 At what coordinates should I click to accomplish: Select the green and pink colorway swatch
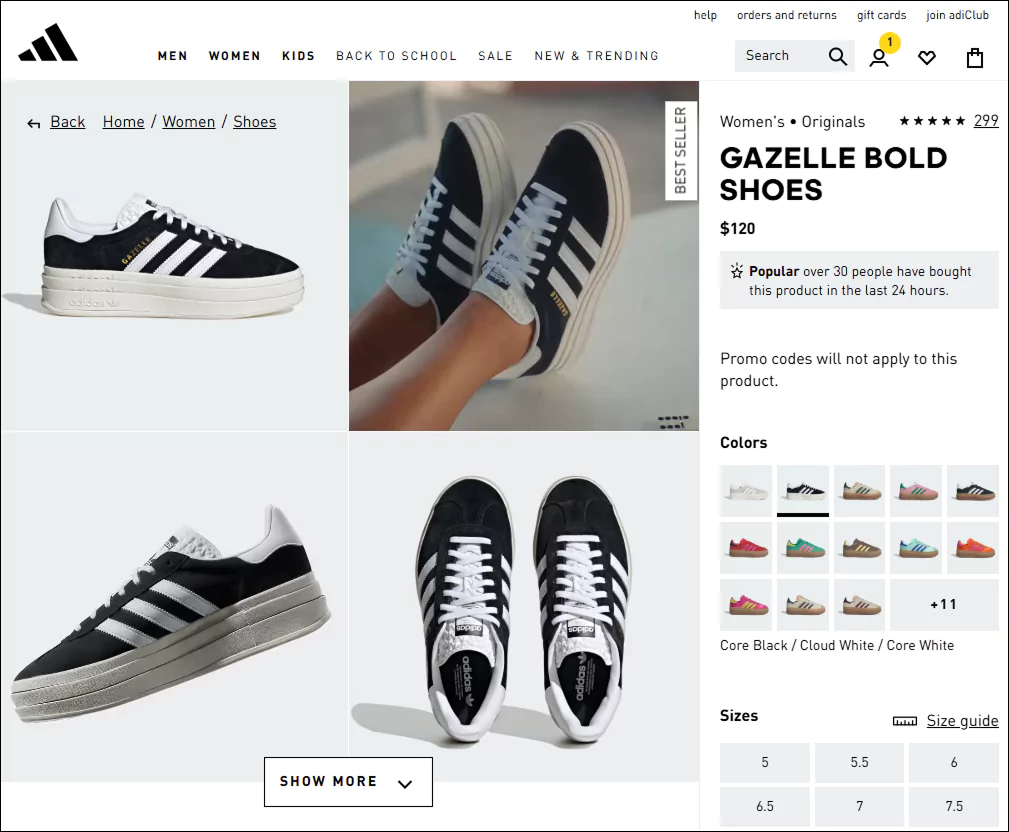pyautogui.click(x=803, y=548)
